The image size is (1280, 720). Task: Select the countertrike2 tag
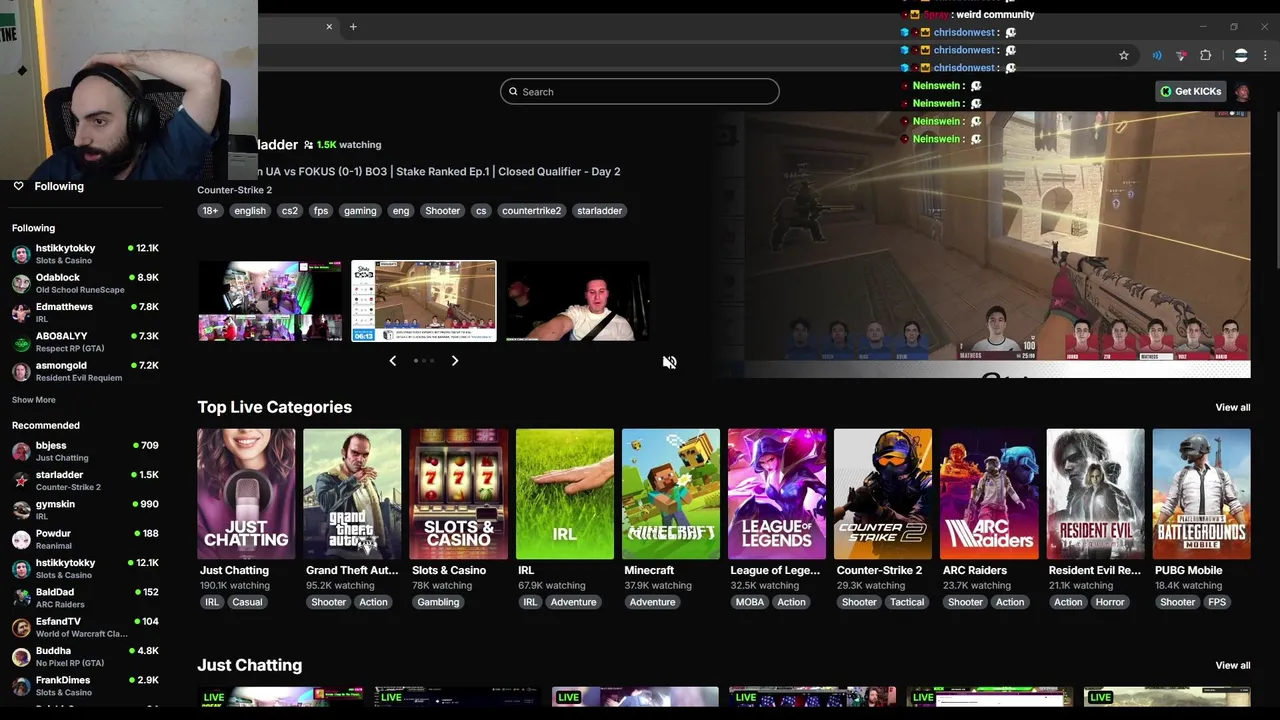pos(532,211)
